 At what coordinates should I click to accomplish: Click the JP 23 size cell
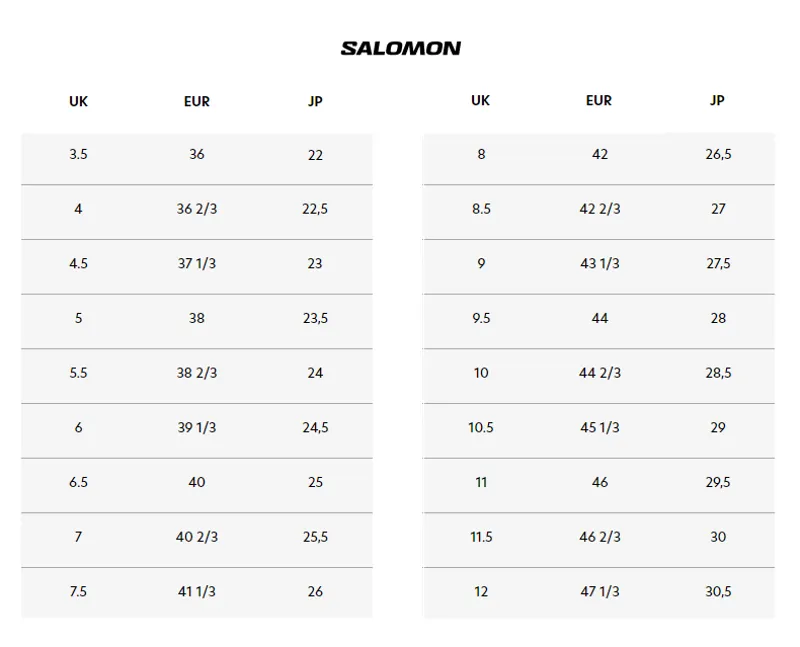click(x=315, y=263)
